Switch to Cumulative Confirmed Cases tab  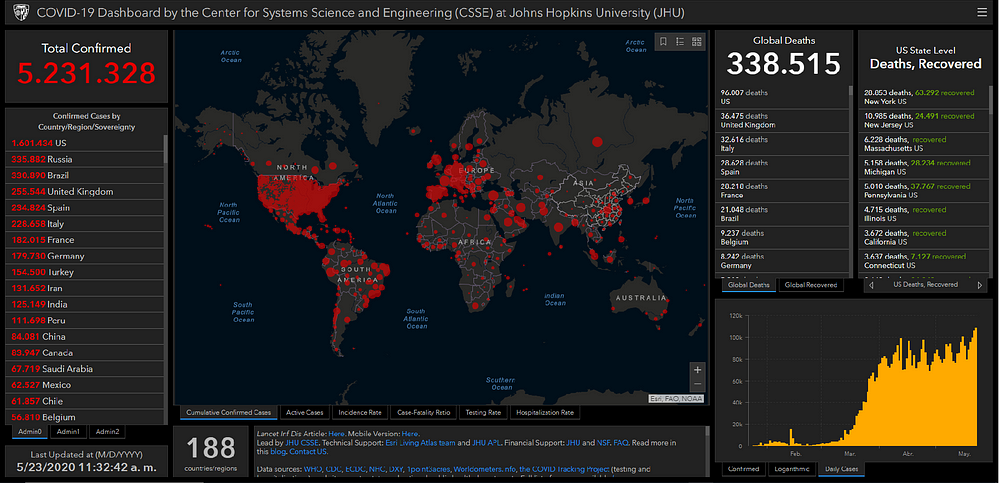click(x=229, y=413)
